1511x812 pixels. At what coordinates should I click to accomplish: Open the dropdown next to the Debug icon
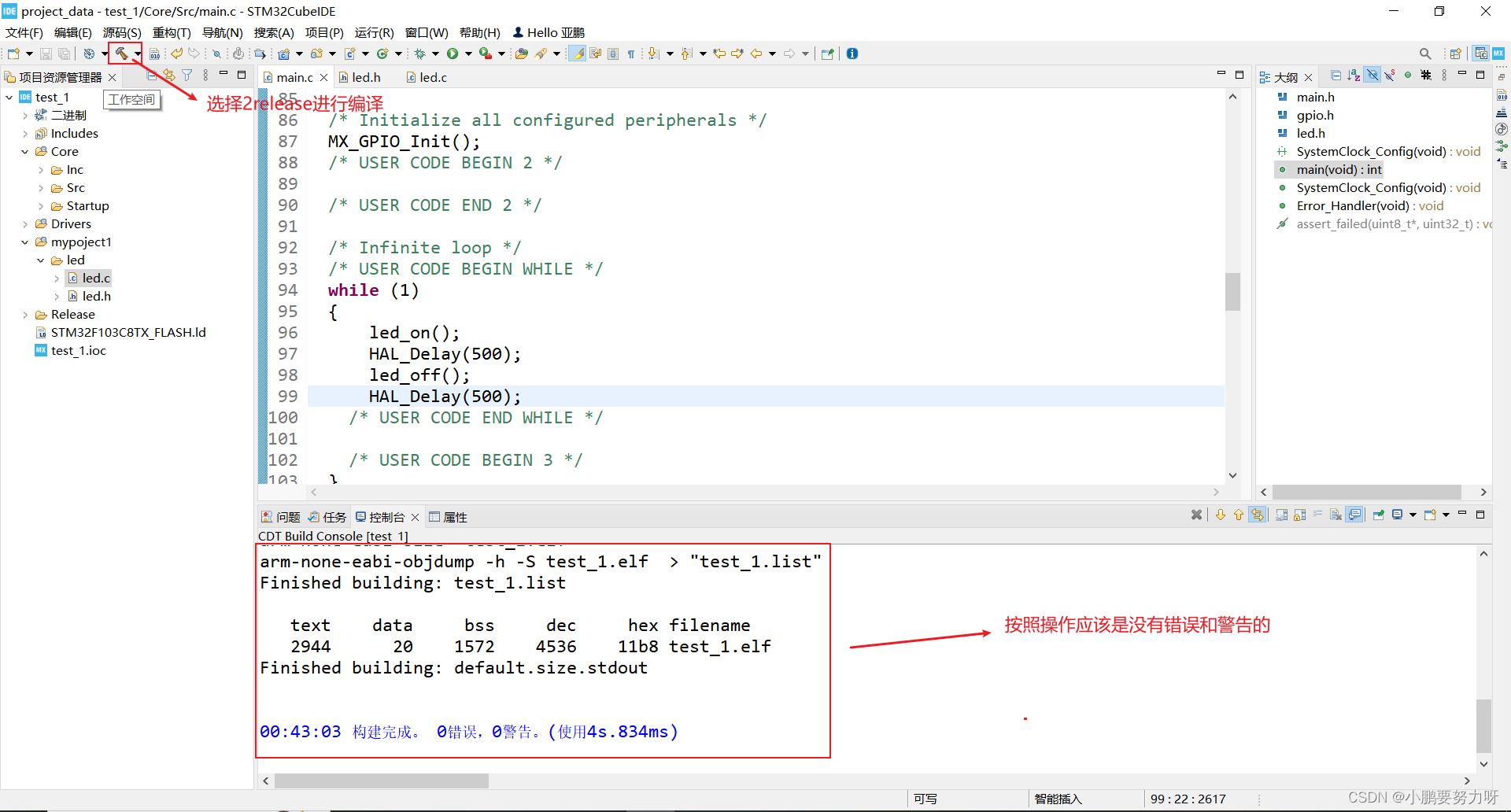pos(435,54)
